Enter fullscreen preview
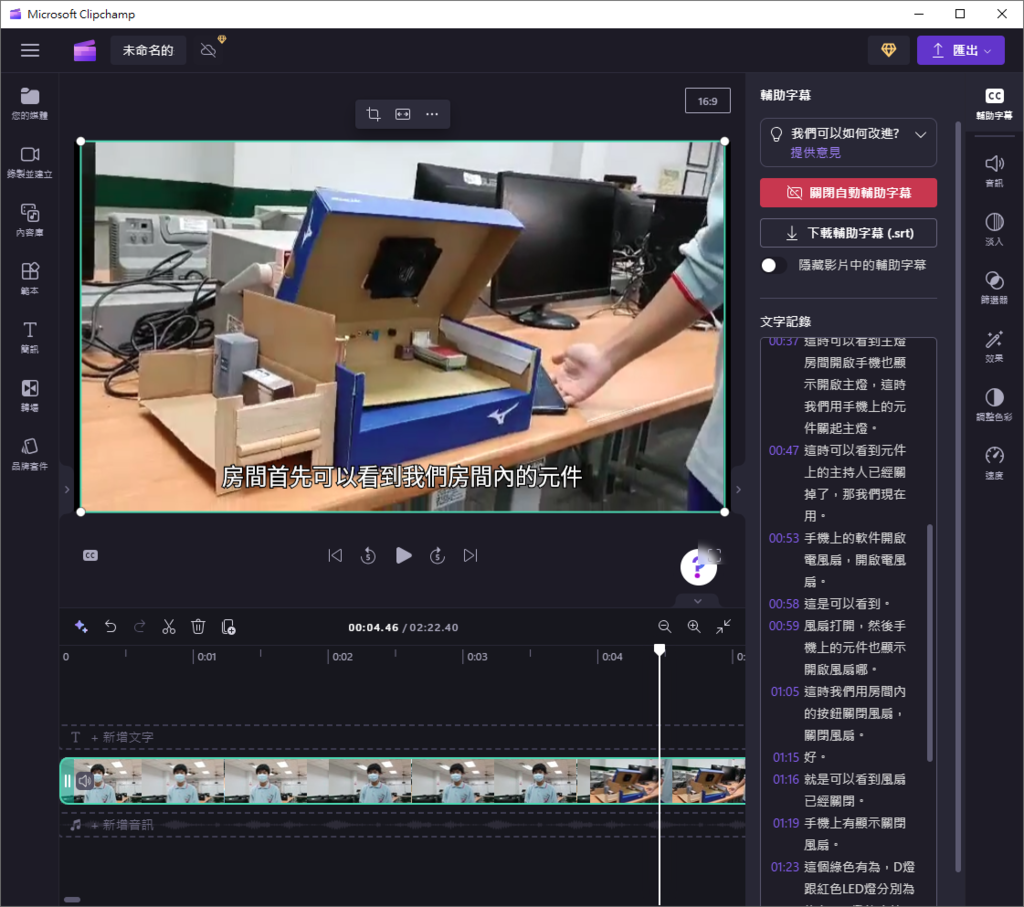 point(715,555)
